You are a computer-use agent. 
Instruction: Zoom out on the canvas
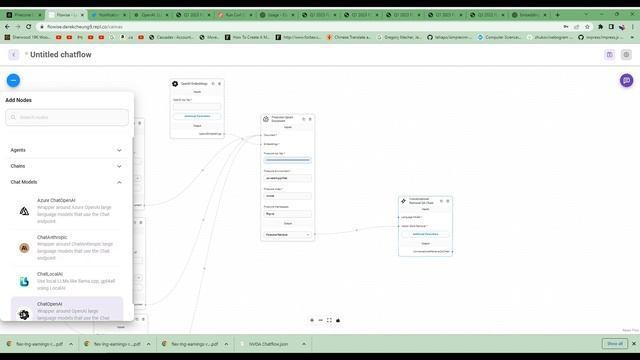pyautogui.click(x=320, y=320)
